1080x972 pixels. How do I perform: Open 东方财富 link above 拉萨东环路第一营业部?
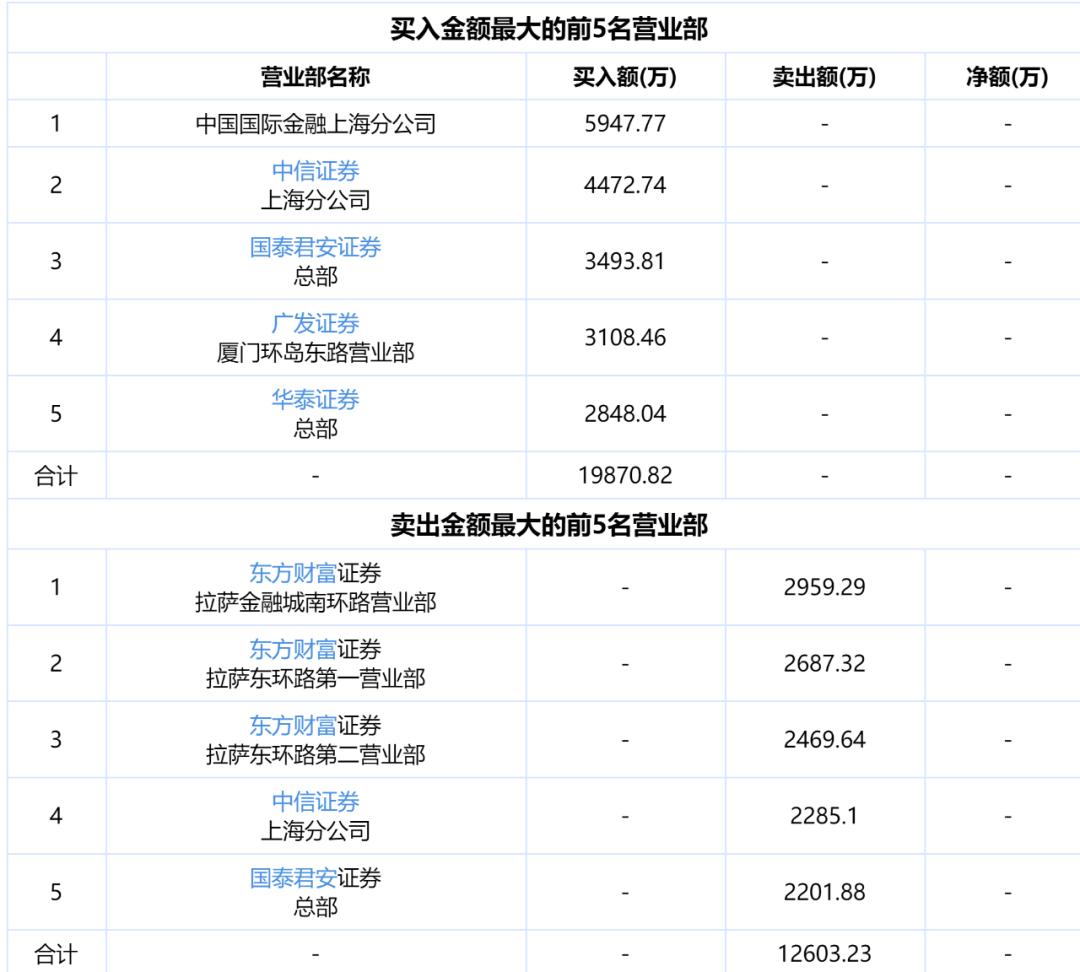click(x=293, y=649)
